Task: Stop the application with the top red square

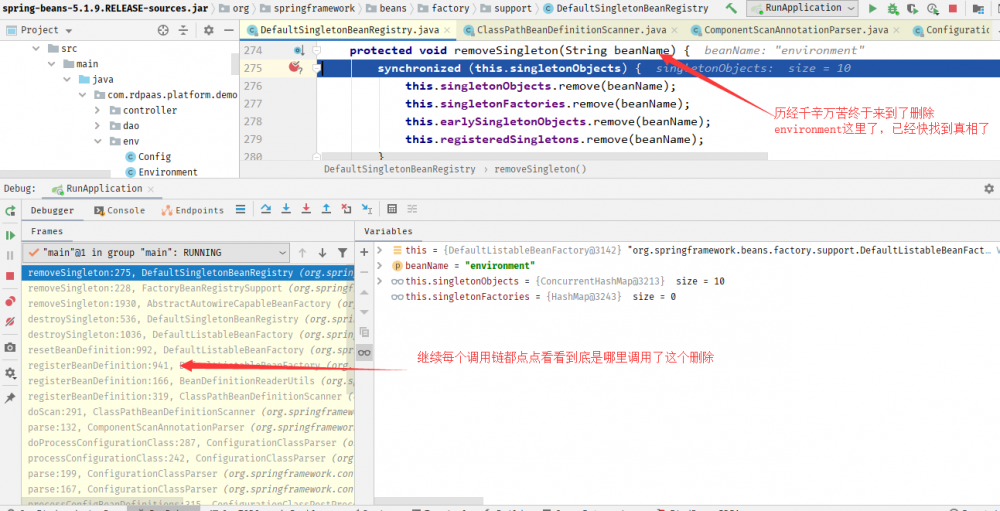Action: pos(952,8)
